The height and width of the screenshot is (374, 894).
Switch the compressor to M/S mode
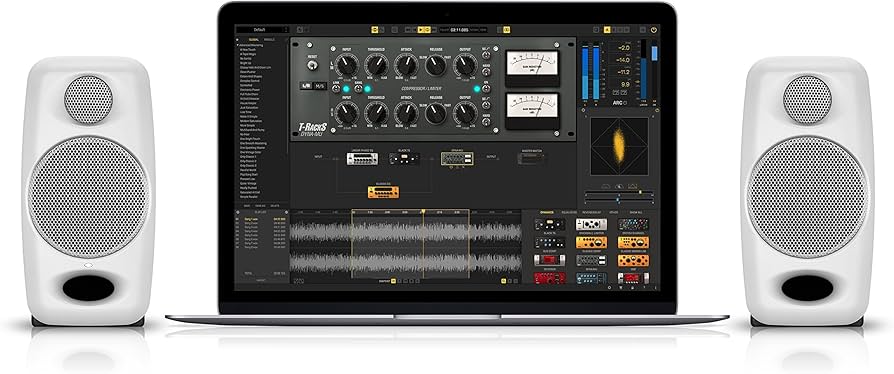321,86
